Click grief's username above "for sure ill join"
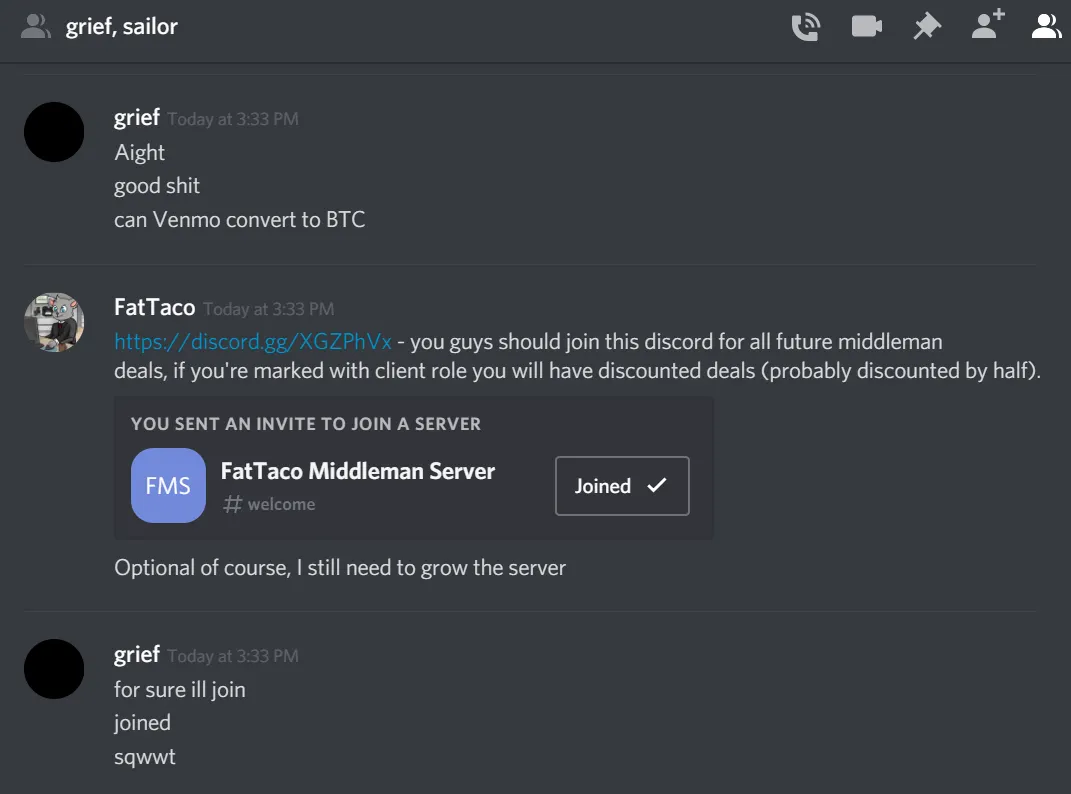This screenshot has height=794, width=1071. 137,655
